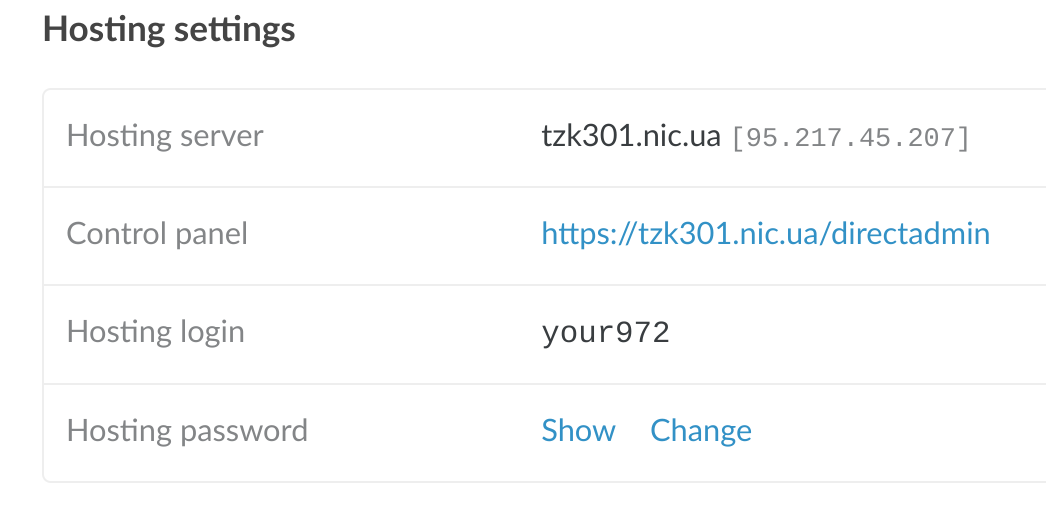Change the hosting password

[700, 431]
